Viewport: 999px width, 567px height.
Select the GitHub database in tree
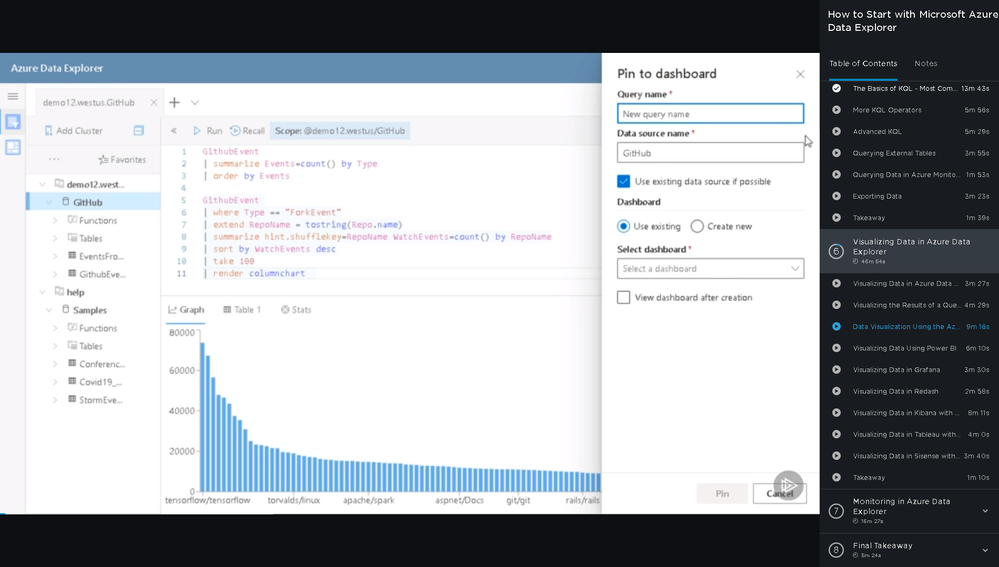(87, 202)
